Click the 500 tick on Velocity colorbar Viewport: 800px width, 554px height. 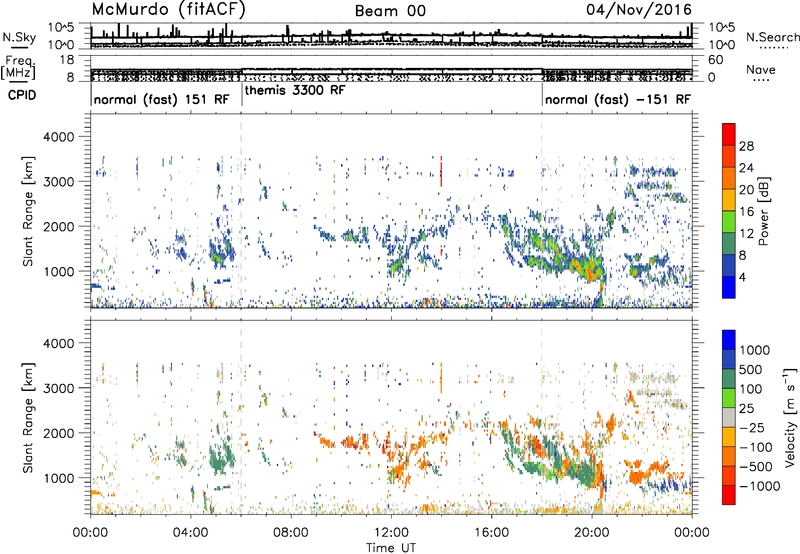point(751,369)
